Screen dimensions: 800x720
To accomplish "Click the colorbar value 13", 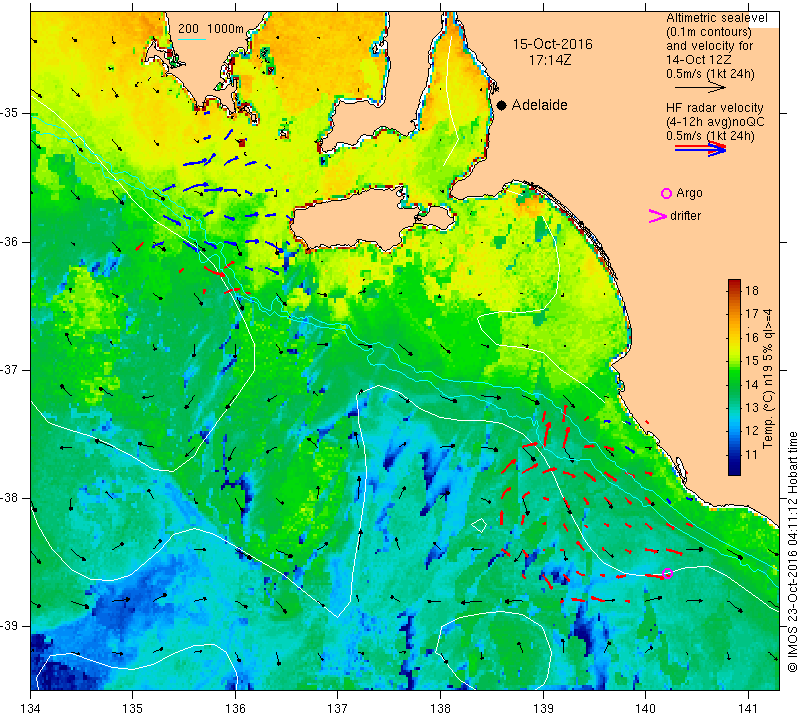I will point(752,408).
